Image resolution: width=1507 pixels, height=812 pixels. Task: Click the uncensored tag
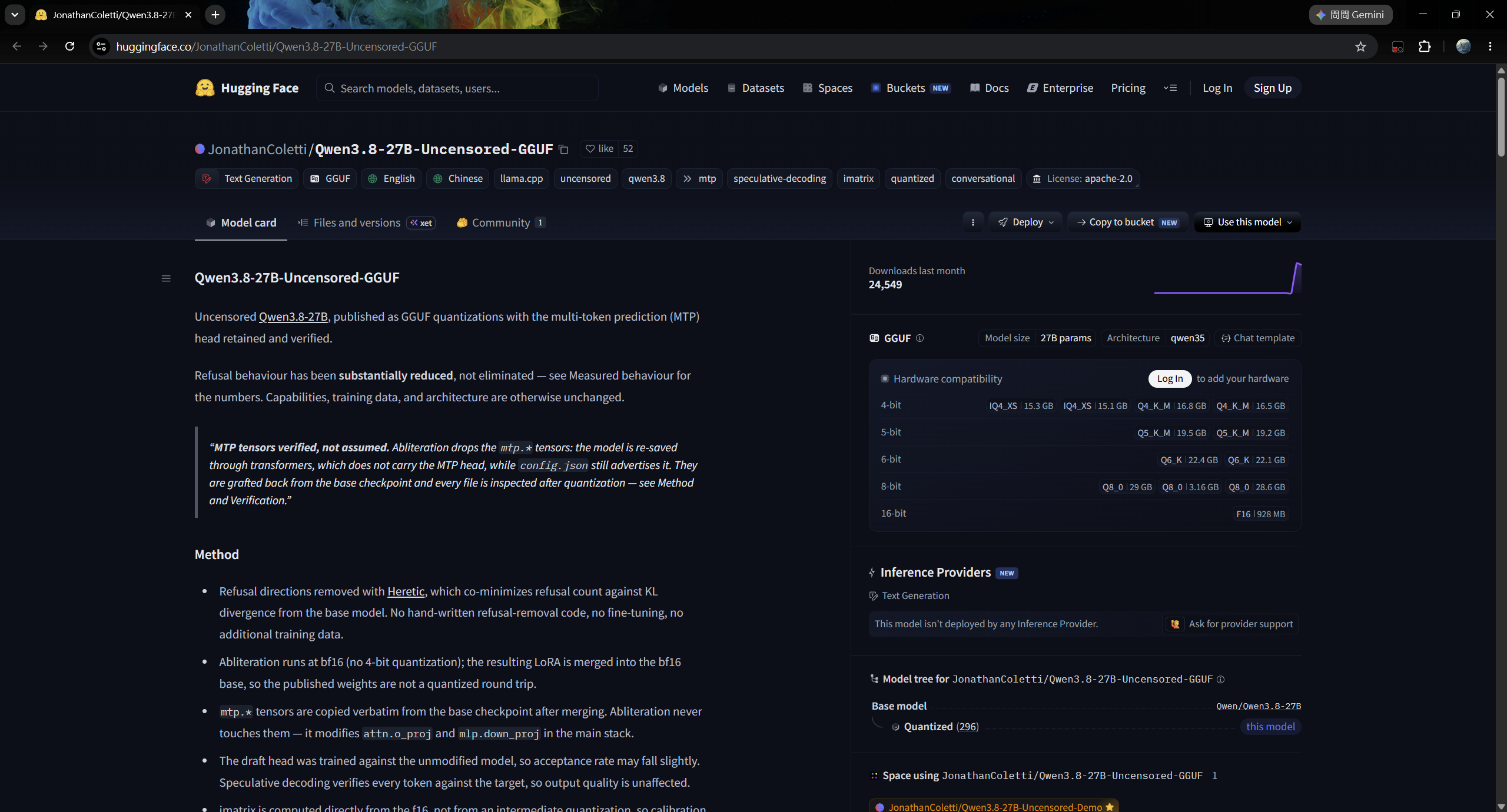[585, 179]
